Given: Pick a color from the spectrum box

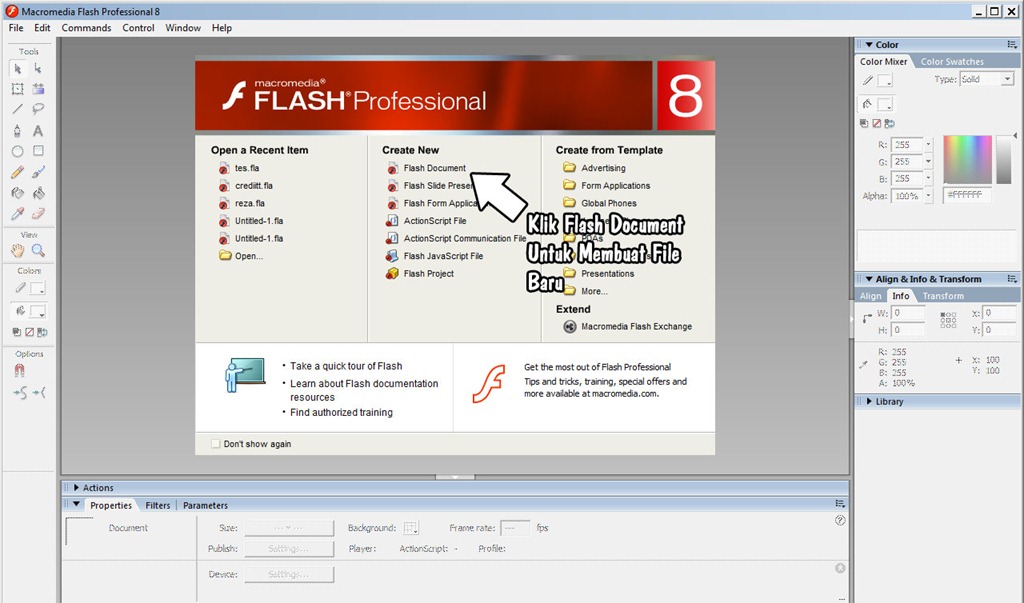Looking at the screenshot, I should pyautogui.click(x=967, y=159).
